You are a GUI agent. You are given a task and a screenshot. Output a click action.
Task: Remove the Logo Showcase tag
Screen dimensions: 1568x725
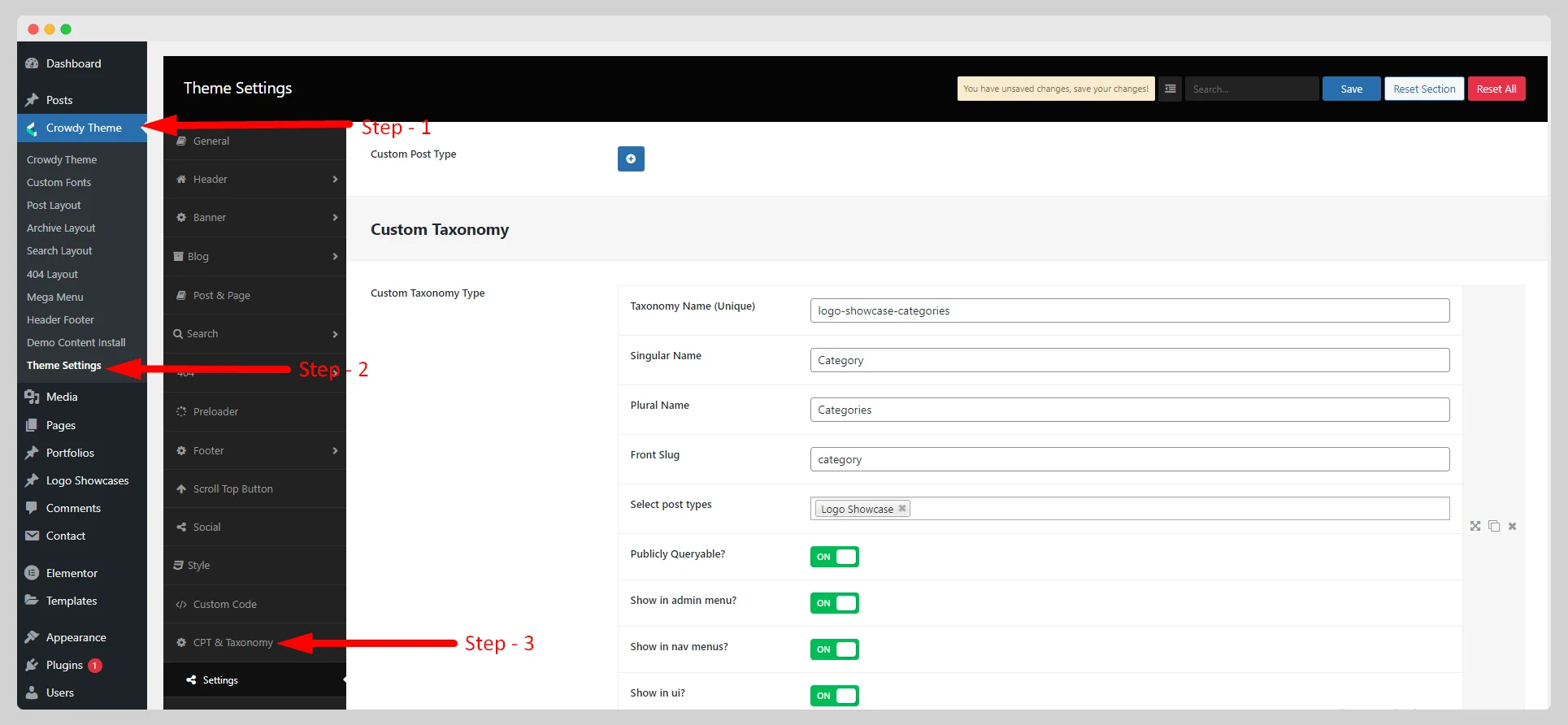coord(901,509)
